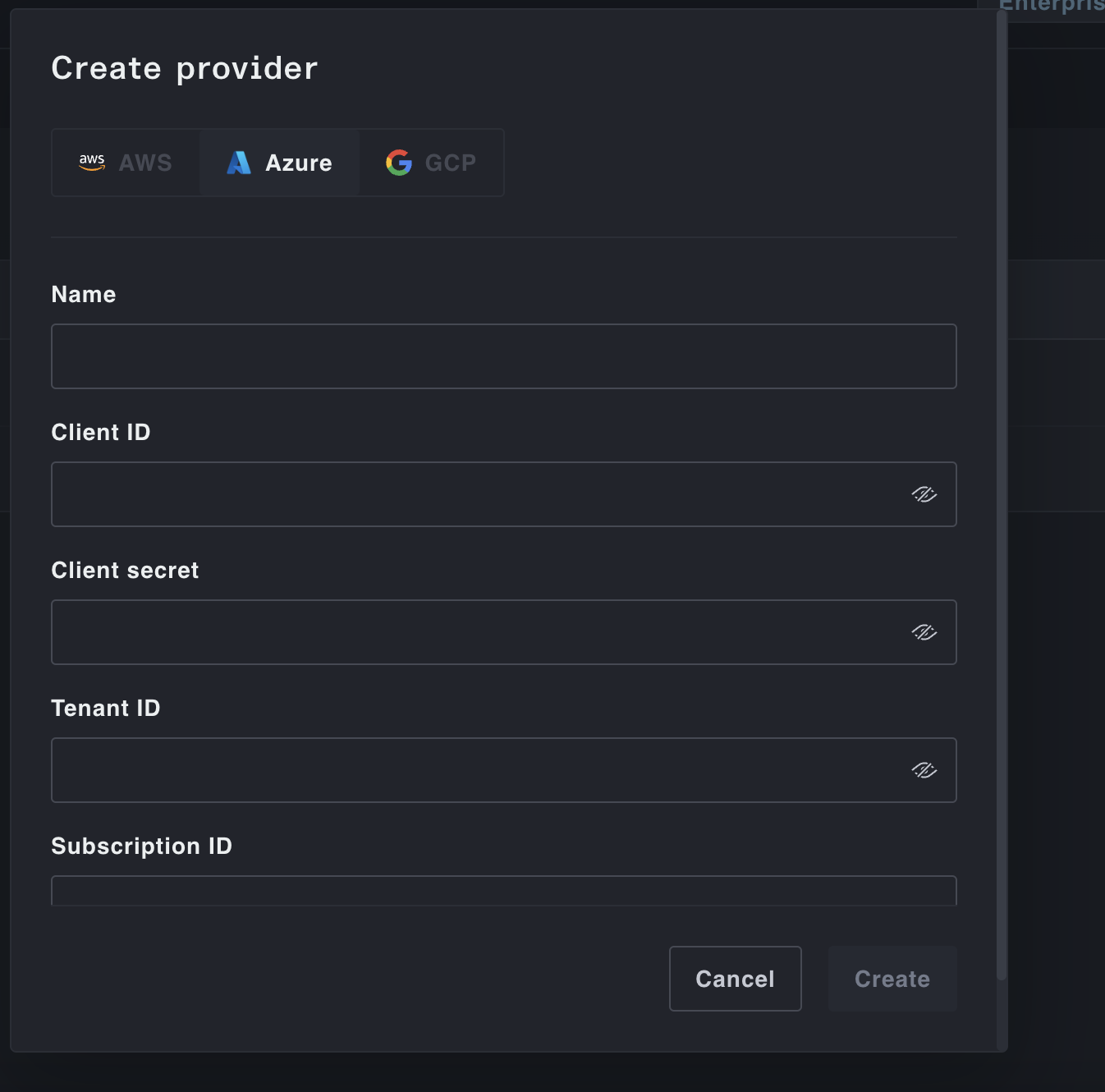
Task: Select the Tenant ID input box
Action: click(476, 770)
